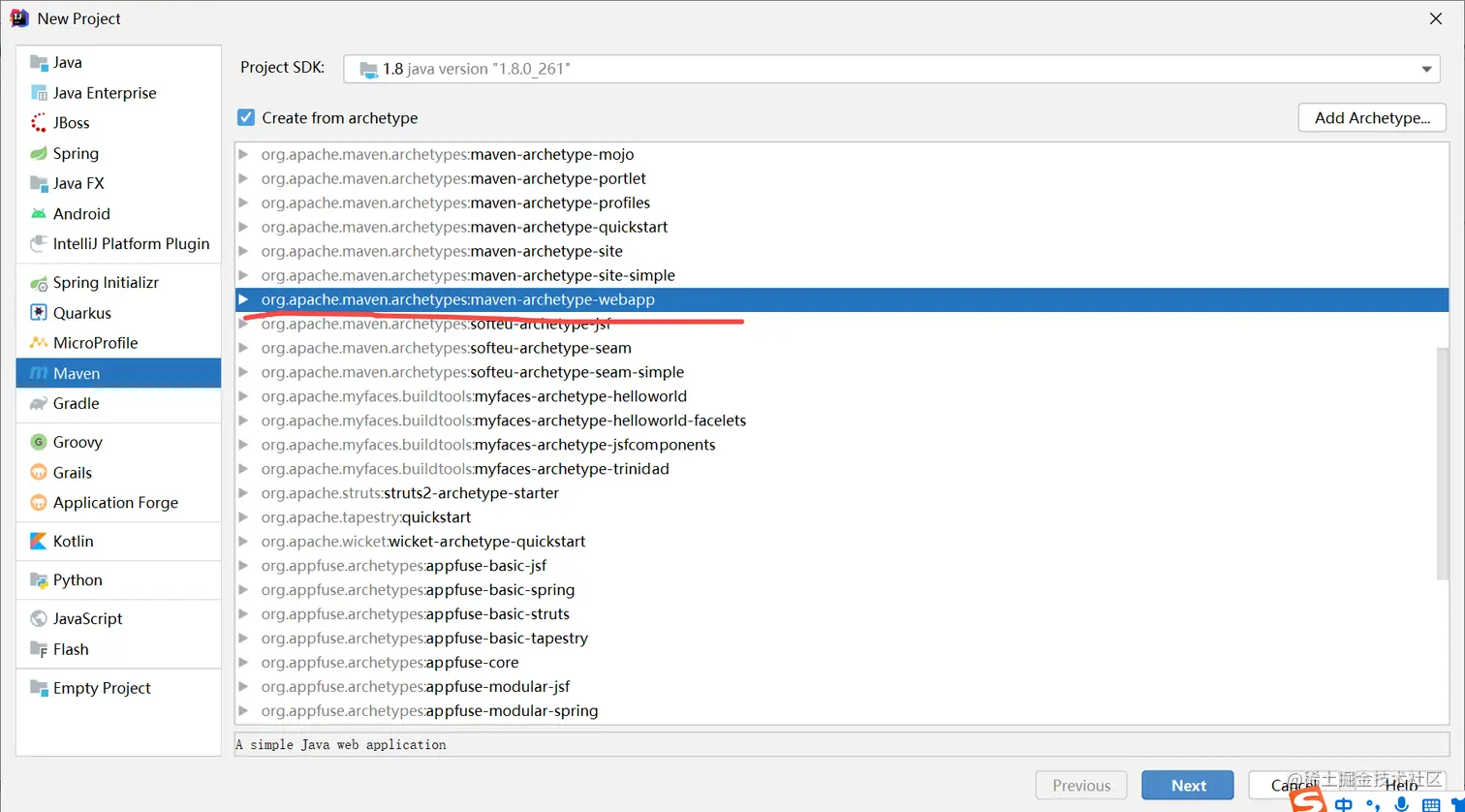Click the Sogou S input method icon
The width and height of the screenshot is (1465, 812).
pyautogui.click(x=1310, y=800)
